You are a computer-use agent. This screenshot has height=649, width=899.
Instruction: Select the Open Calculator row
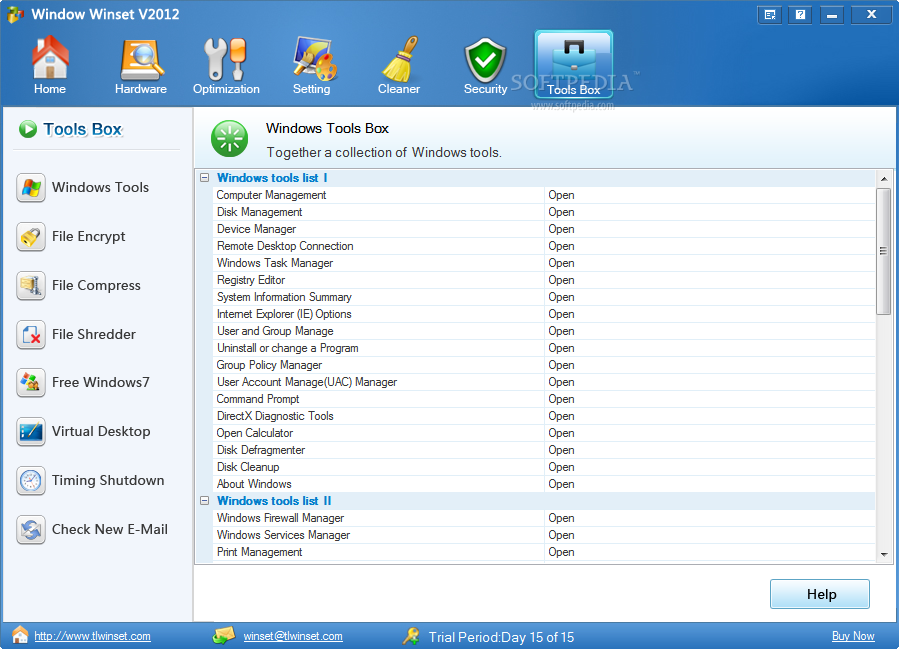pos(544,433)
